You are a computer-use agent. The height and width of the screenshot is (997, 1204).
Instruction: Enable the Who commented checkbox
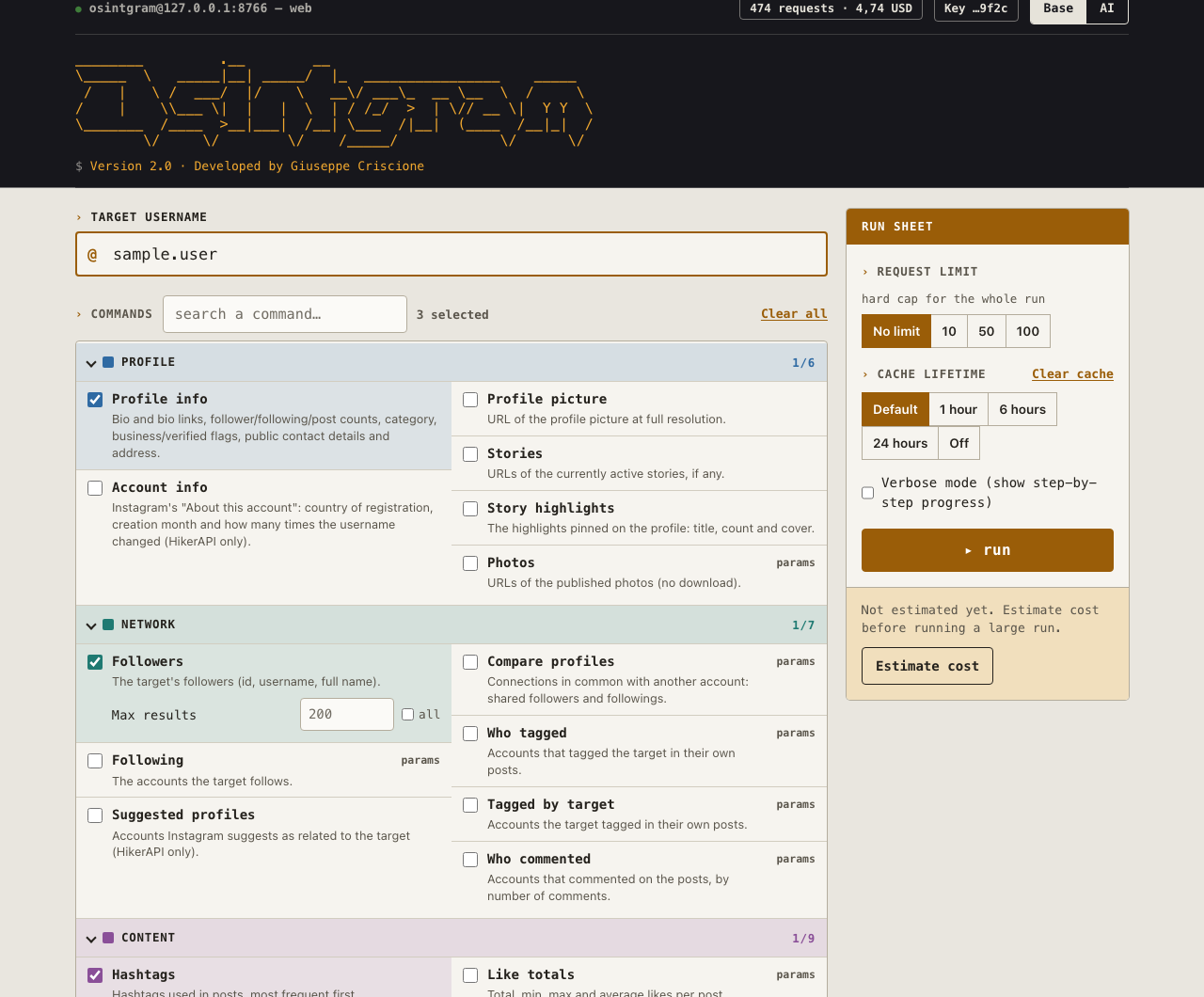pos(470,860)
